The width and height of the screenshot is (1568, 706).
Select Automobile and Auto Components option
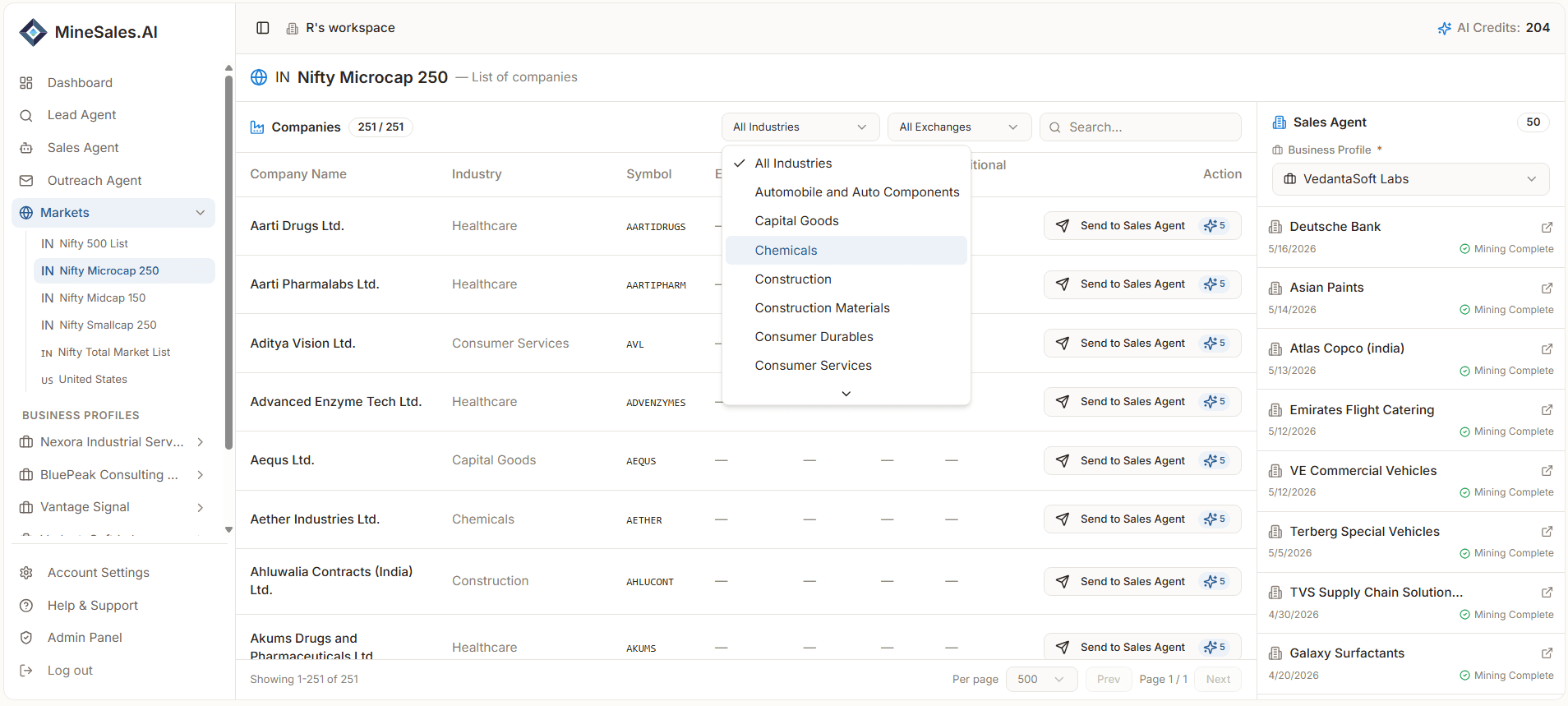click(846, 192)
